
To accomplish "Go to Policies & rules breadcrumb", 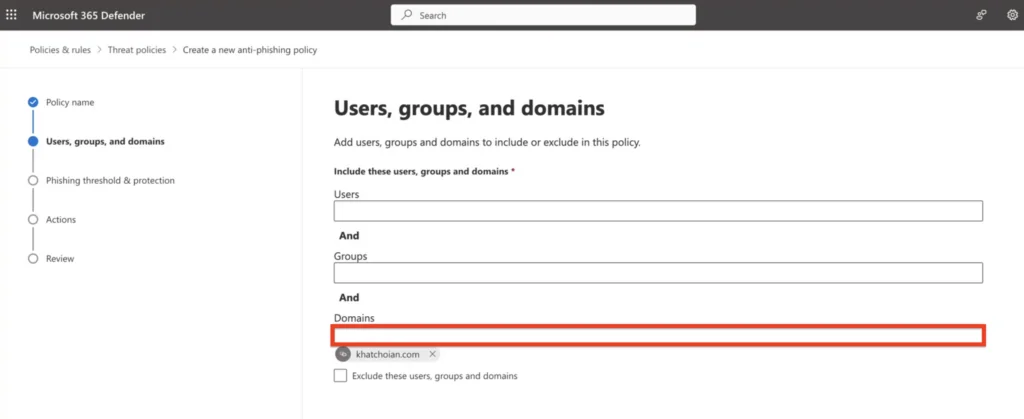I will 60,50.
